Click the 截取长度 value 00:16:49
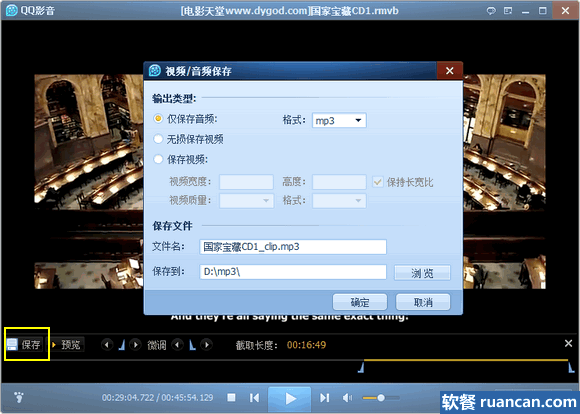This screenshot has width=580, height=414. tap(307, 345)
